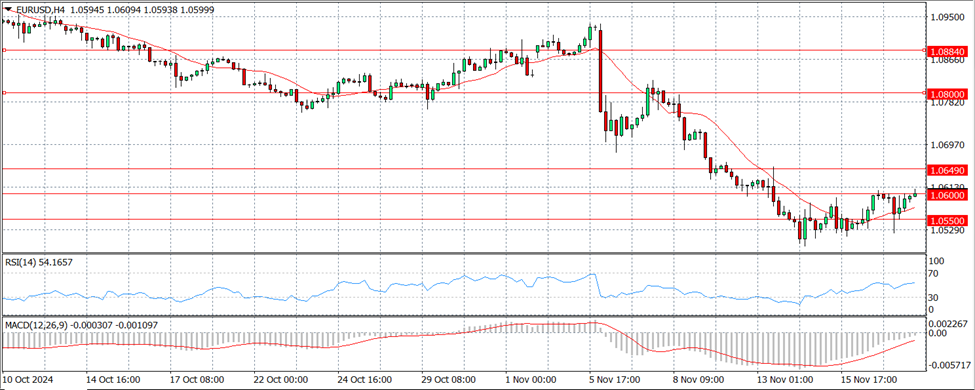Click the triangle icon before EURUSD,H4
The height and width of the screenshot is (390, 975).
pos(9,10)
